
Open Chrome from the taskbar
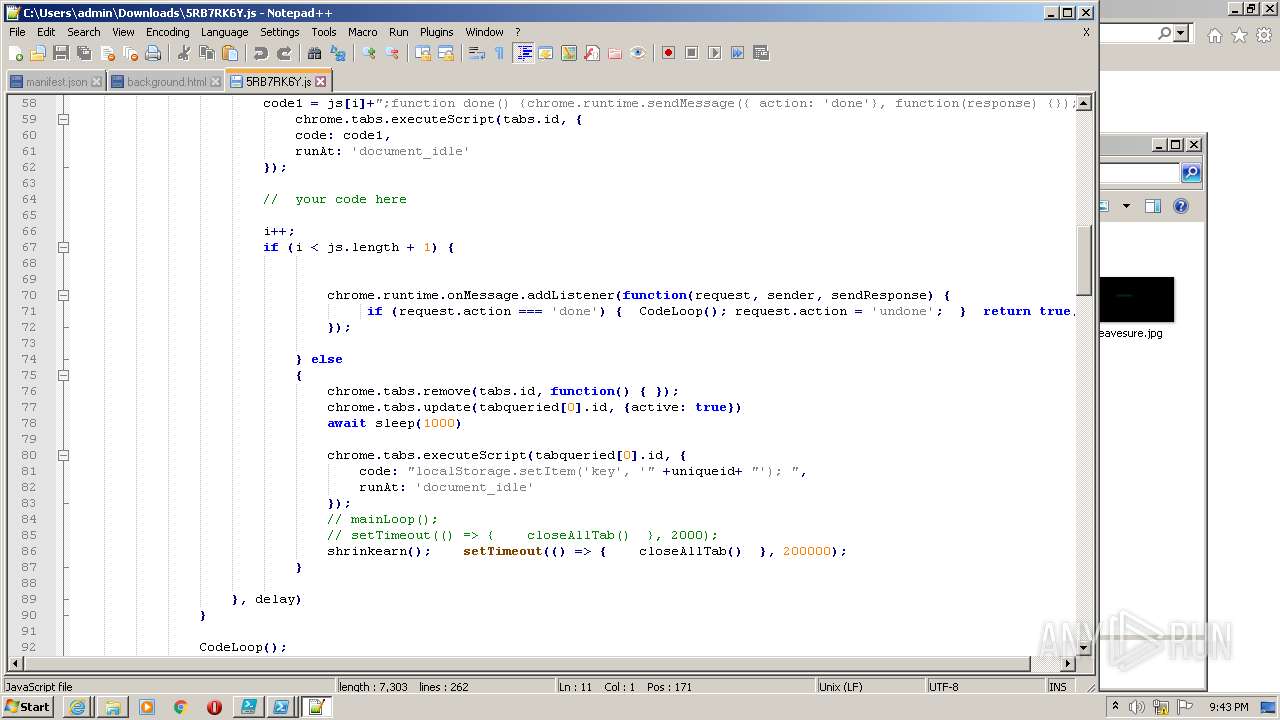coord(180,707)
